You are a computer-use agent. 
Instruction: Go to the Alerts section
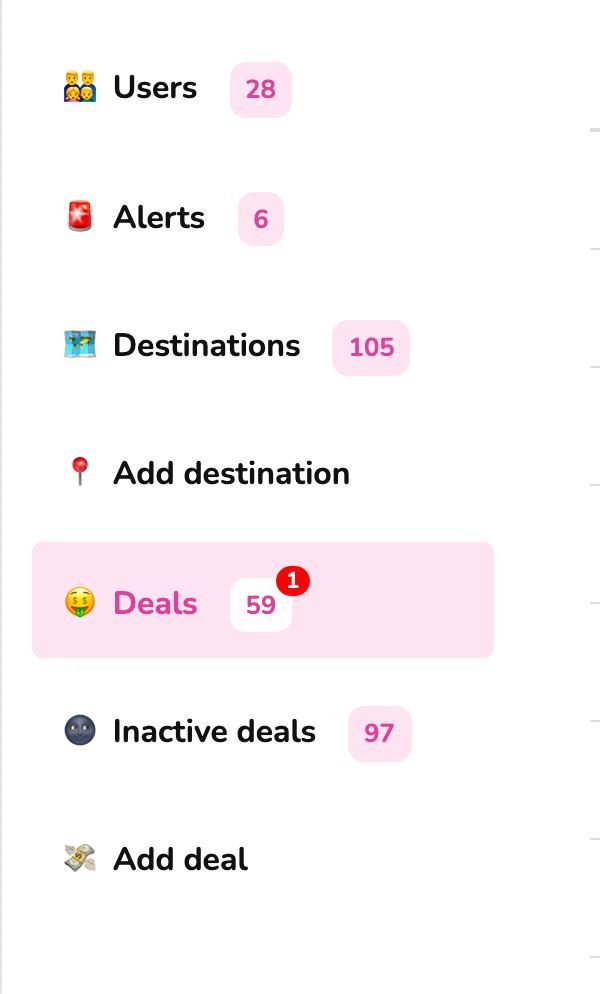point(159,217)
